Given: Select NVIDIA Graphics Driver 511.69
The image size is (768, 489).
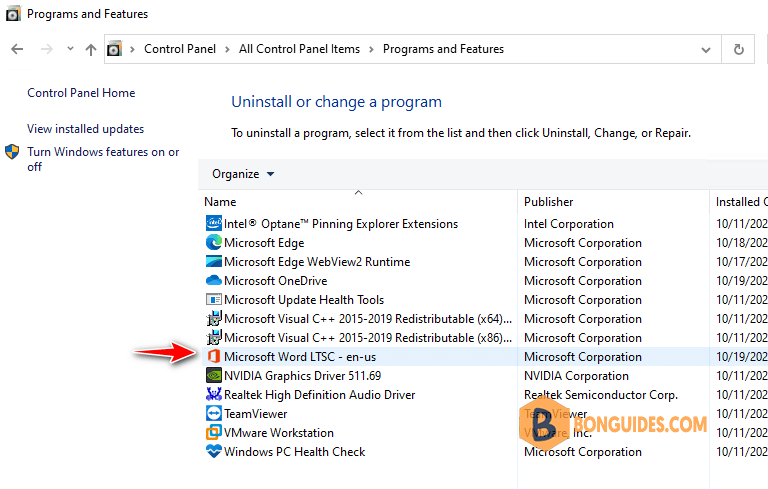Looking at the screenshot, I should coord(302,376).
